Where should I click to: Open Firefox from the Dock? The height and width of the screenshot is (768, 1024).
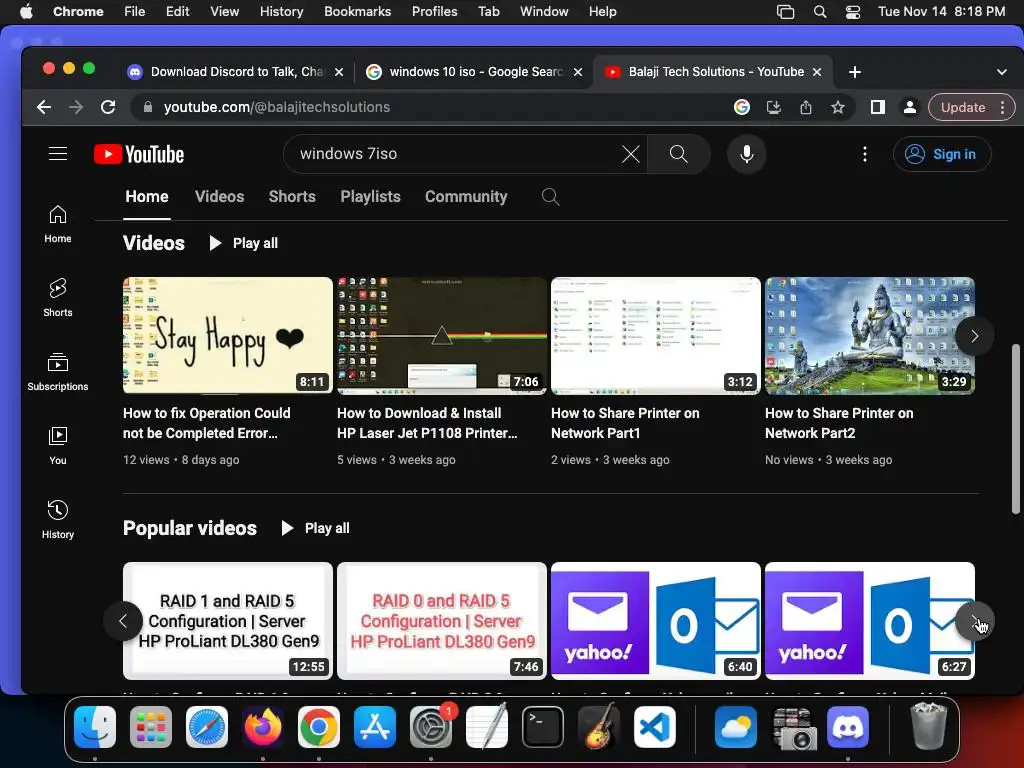(263, 727)
